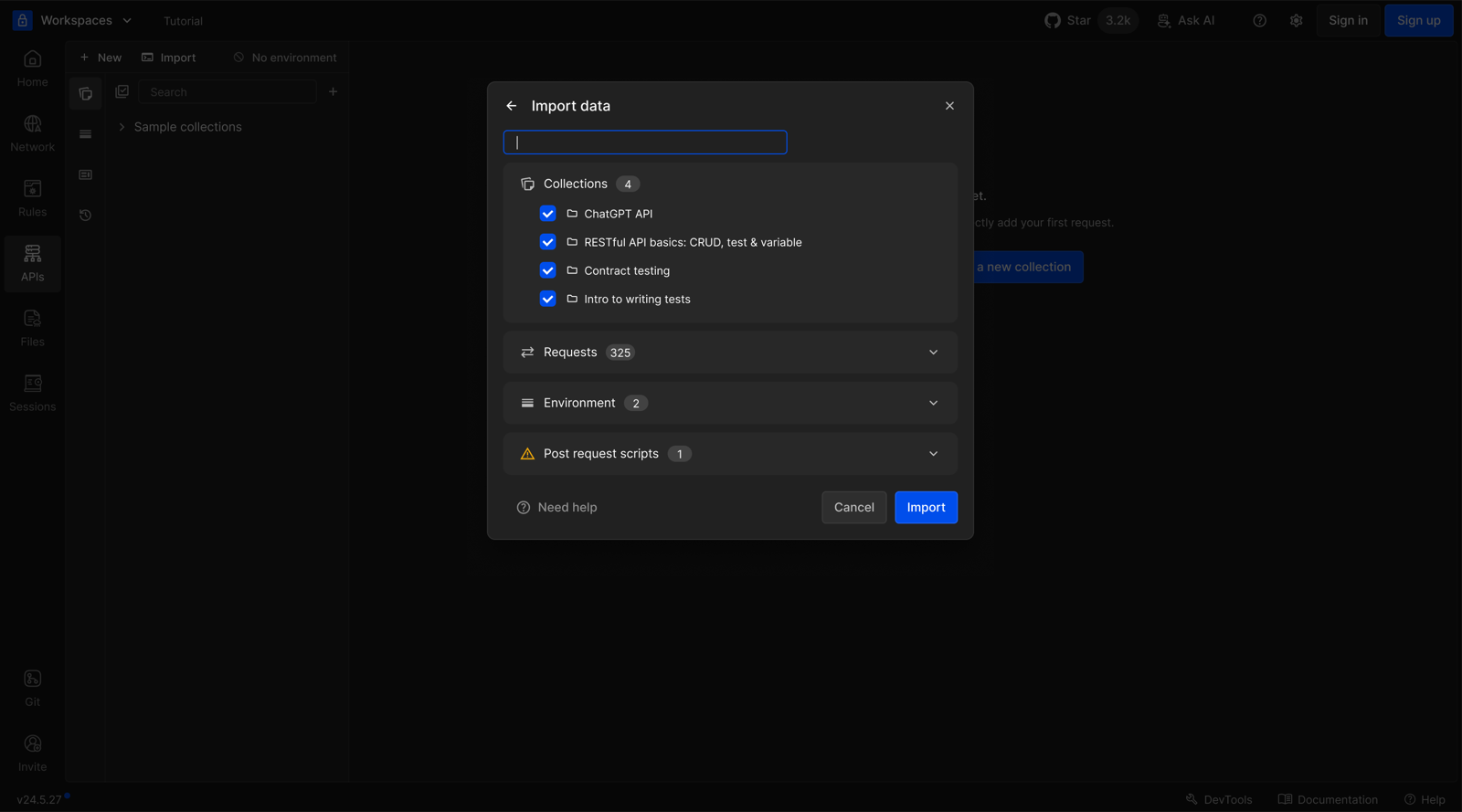Image resolution: width=1462 pixels, height=812 pixels.
Task: Open the Home sidebar item
Action: coord(32,69)
